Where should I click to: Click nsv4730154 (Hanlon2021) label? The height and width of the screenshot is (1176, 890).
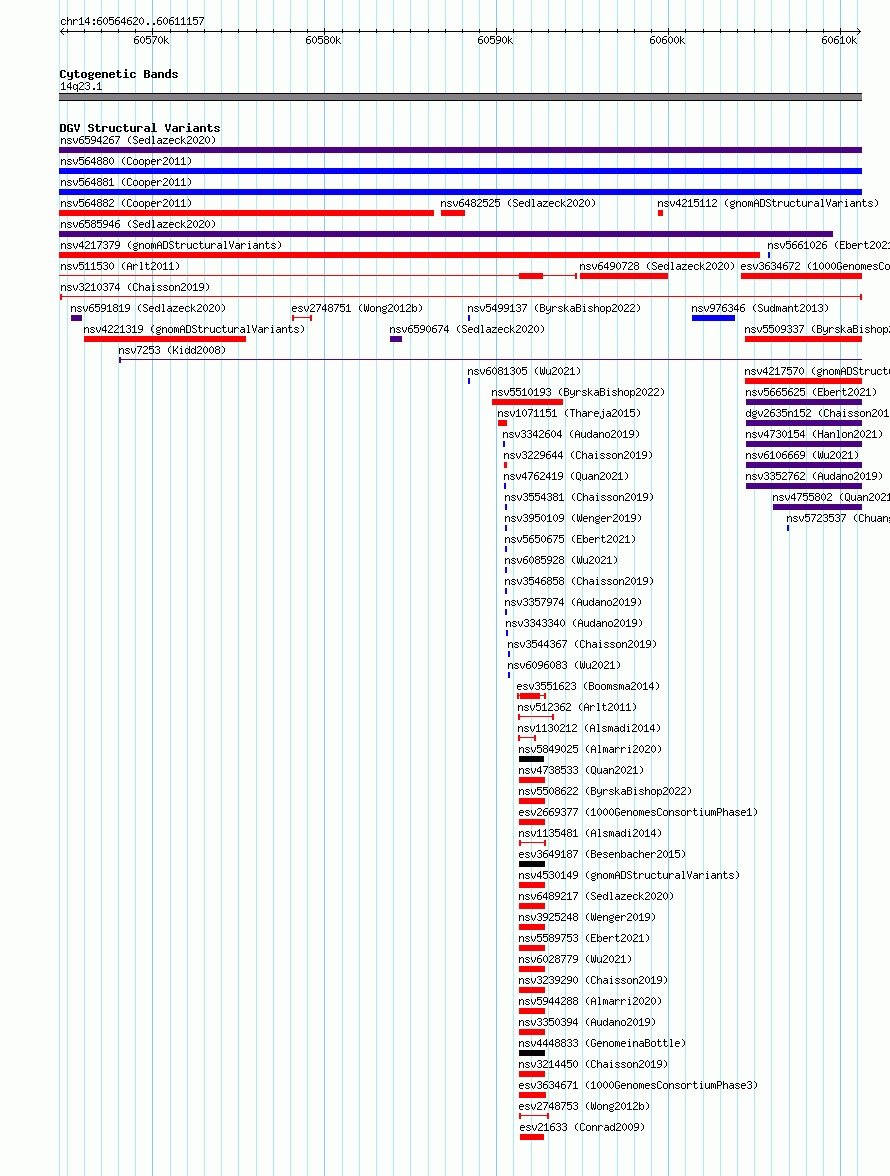pos(814,434)
